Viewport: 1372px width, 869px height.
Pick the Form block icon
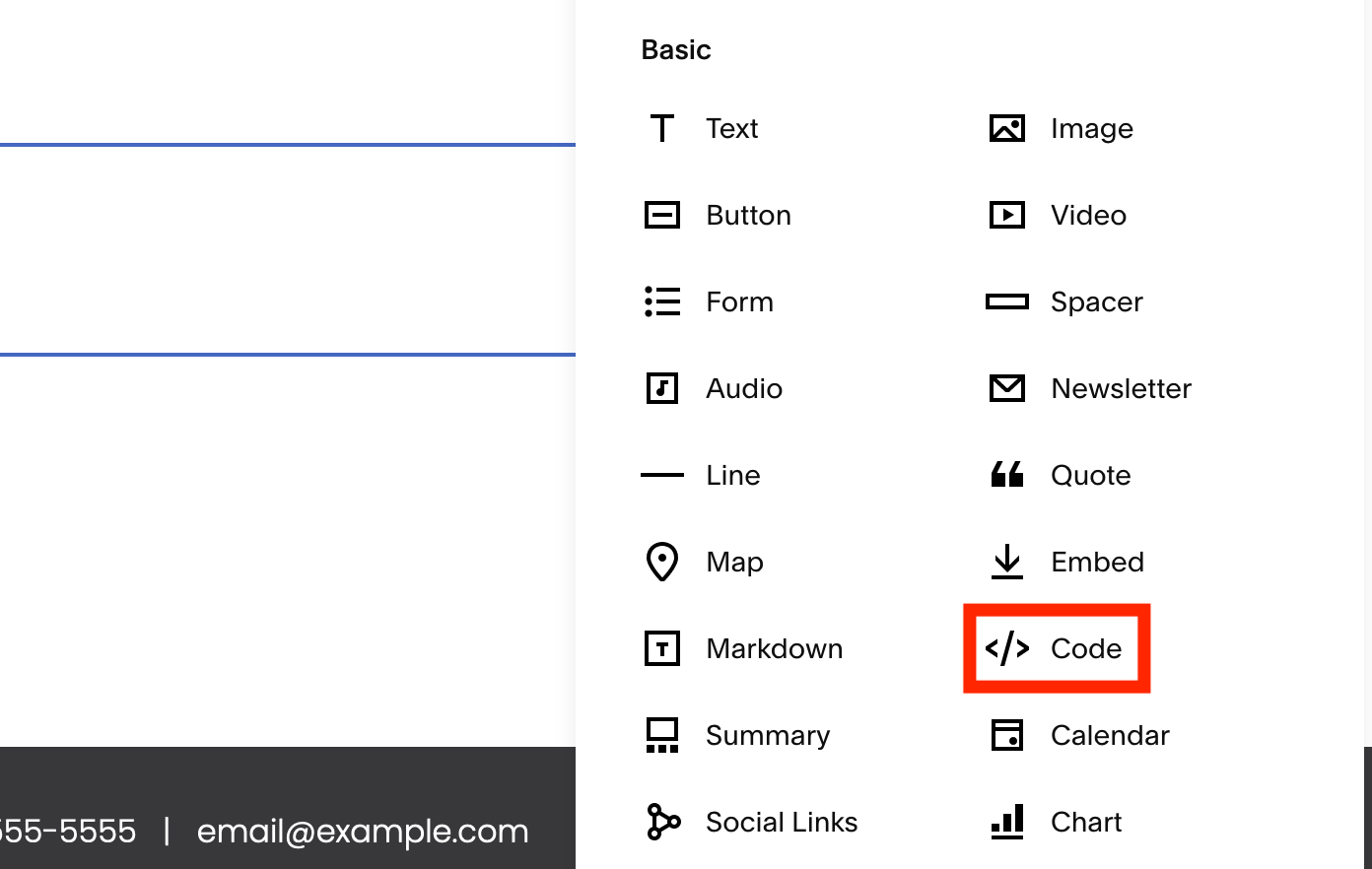pyautogui.click(x=662, y=301)
